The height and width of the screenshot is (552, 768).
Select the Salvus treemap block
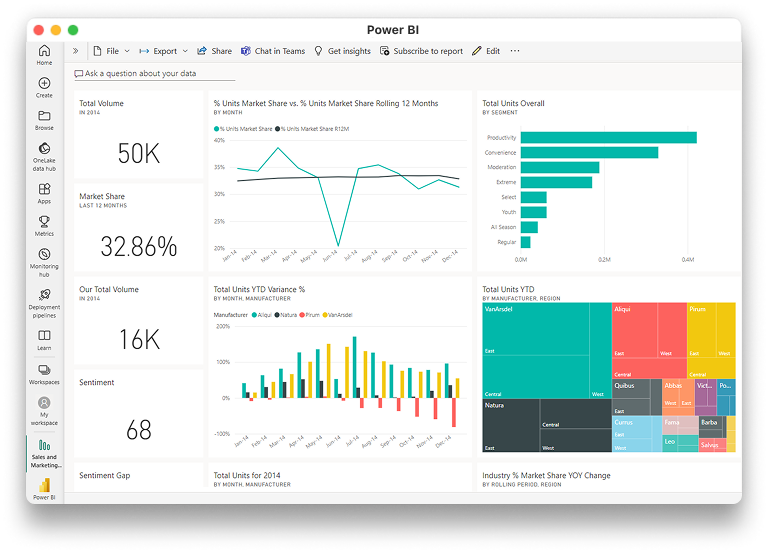pyautogui.click(x=712, y=445)
